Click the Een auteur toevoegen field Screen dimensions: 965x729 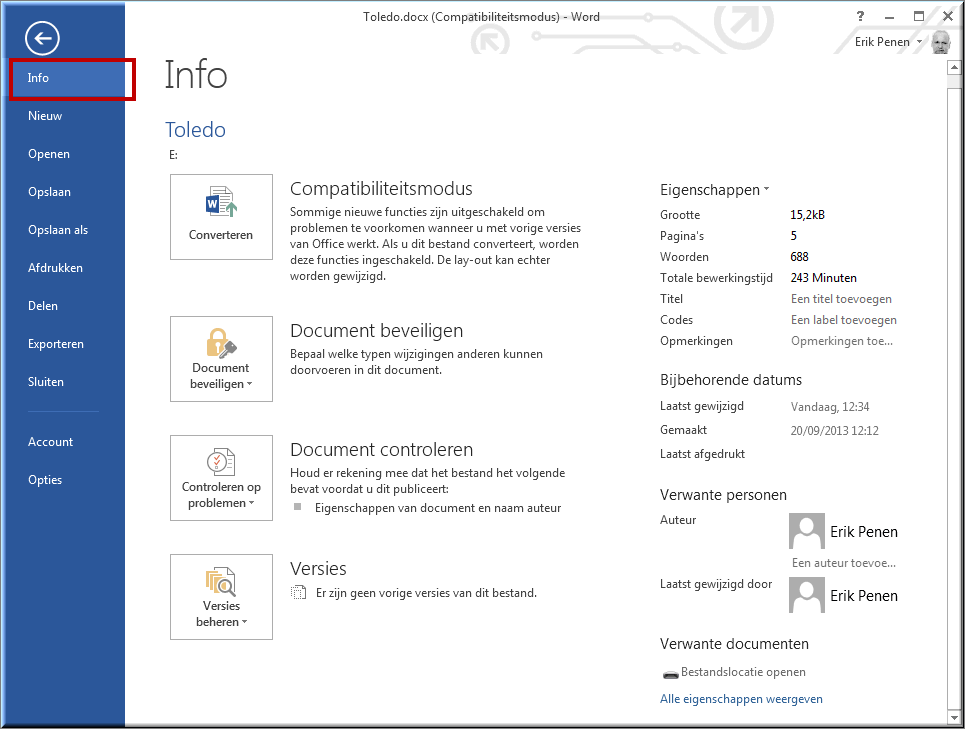[843, 563]
